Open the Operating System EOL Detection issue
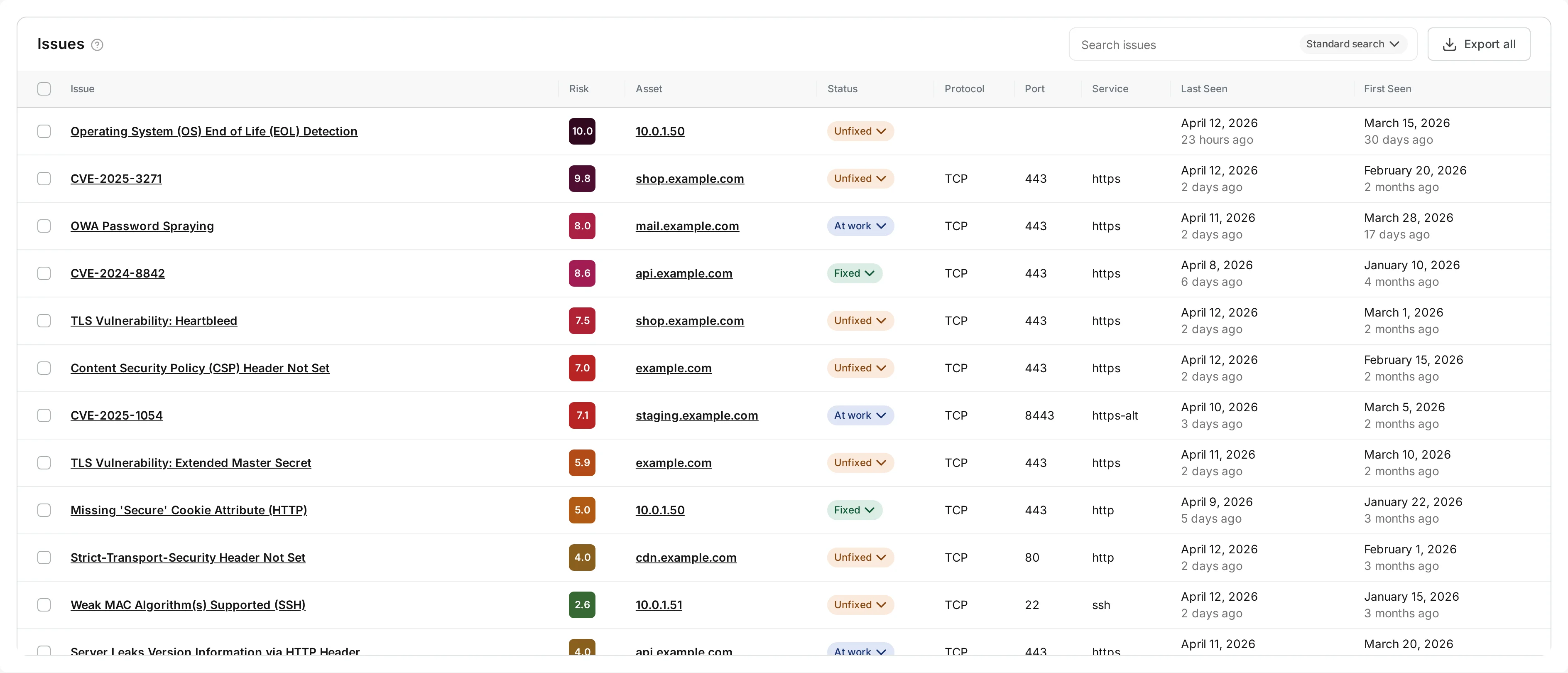The image size is (1568, 673). coord(214,131)
